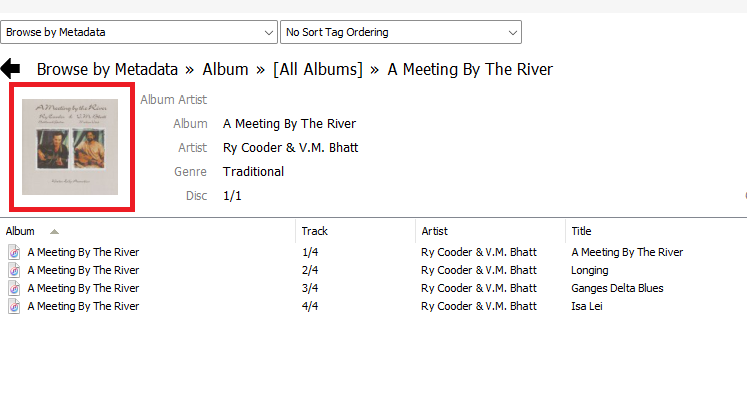The height and width of the screenshot is (403, 747).
Task: Click file icon beside first track row
Action: (14, 252)
